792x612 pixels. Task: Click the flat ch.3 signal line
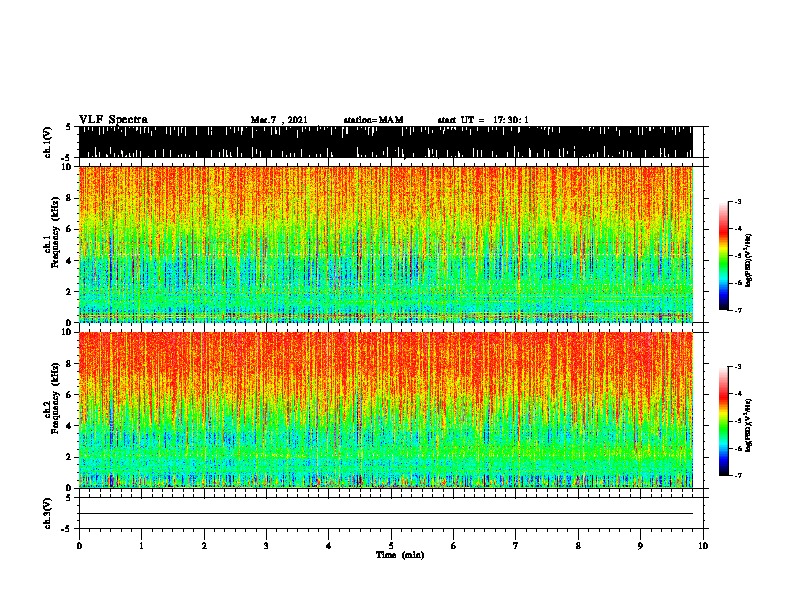click(386, 514)
